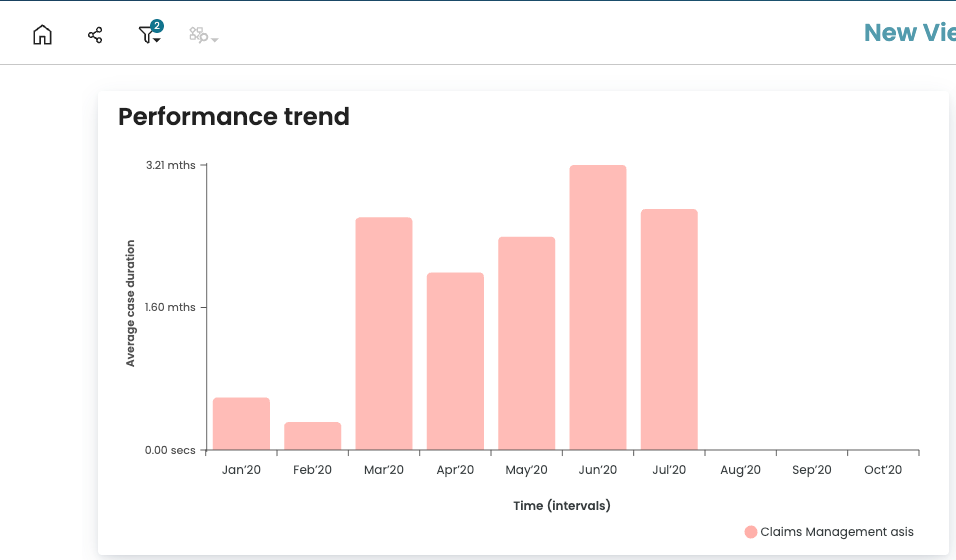Click the Jul'20 bar

tap(669, 329)
